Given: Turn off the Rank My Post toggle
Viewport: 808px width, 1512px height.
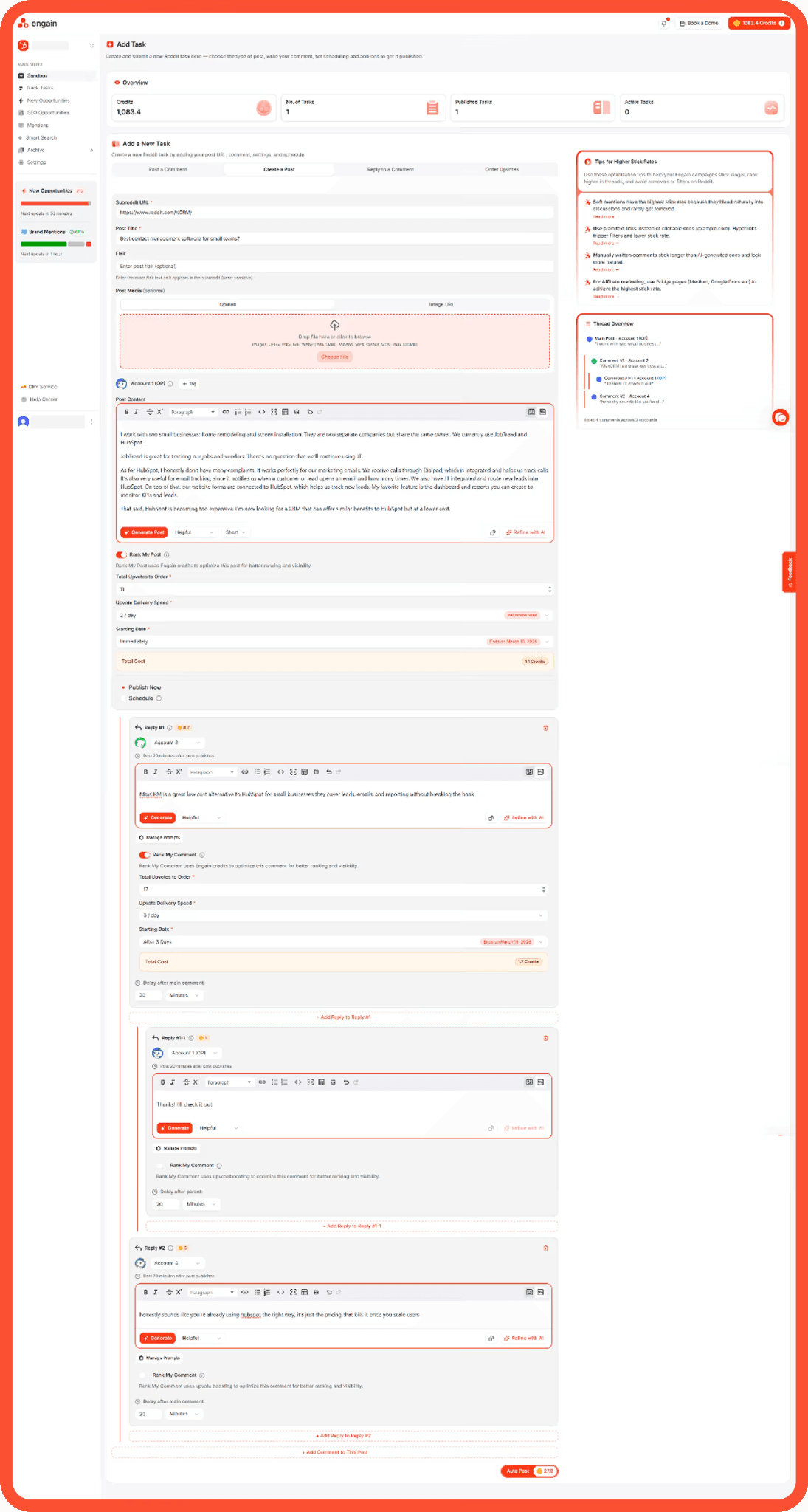Looking at the screenshot, I should 121,554.
